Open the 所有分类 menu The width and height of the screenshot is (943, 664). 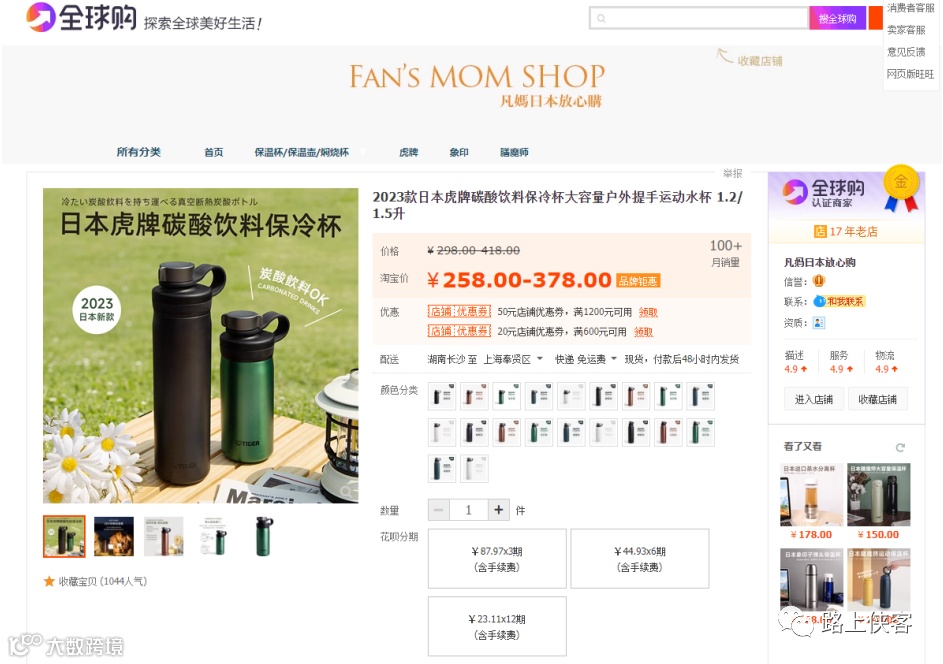[138, 152]
